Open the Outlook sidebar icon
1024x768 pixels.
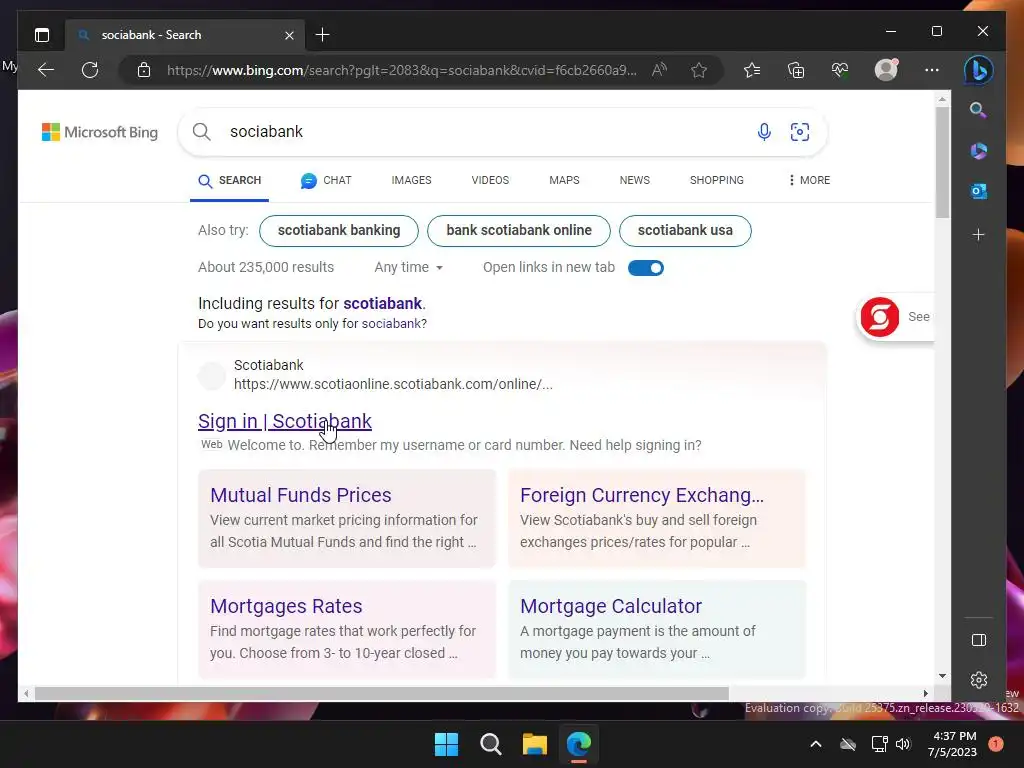point(978,191)
